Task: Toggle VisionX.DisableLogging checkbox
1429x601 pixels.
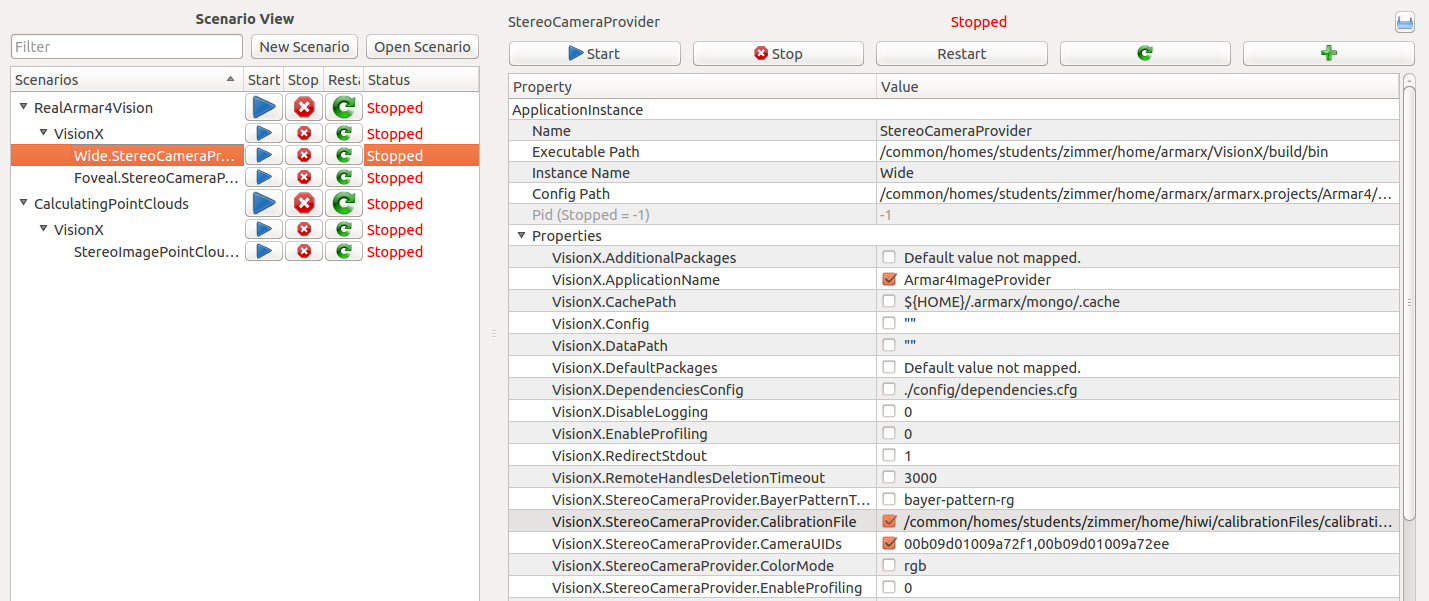Action: pos(889,411)
